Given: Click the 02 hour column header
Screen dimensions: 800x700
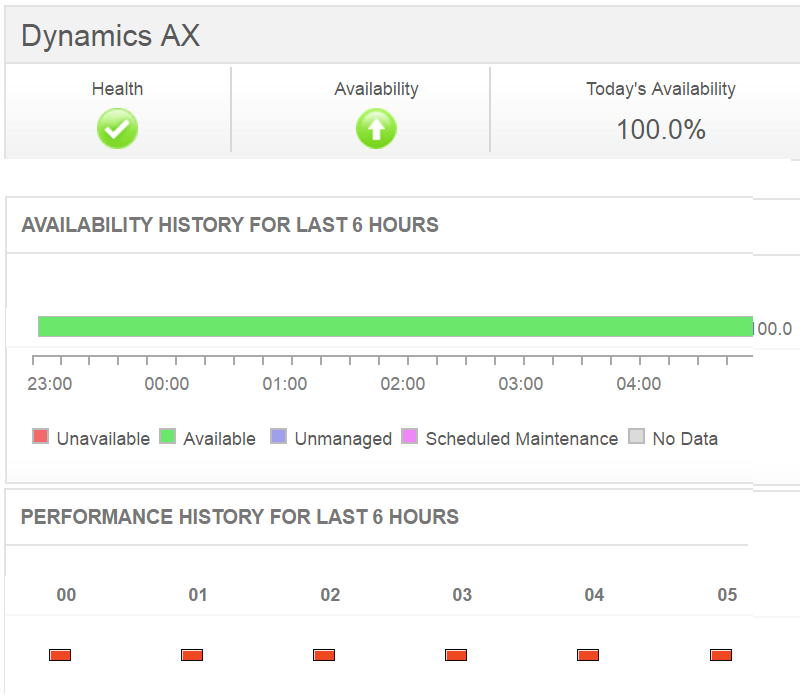Looking at the screenshot, I should click(x=330, y=595).
